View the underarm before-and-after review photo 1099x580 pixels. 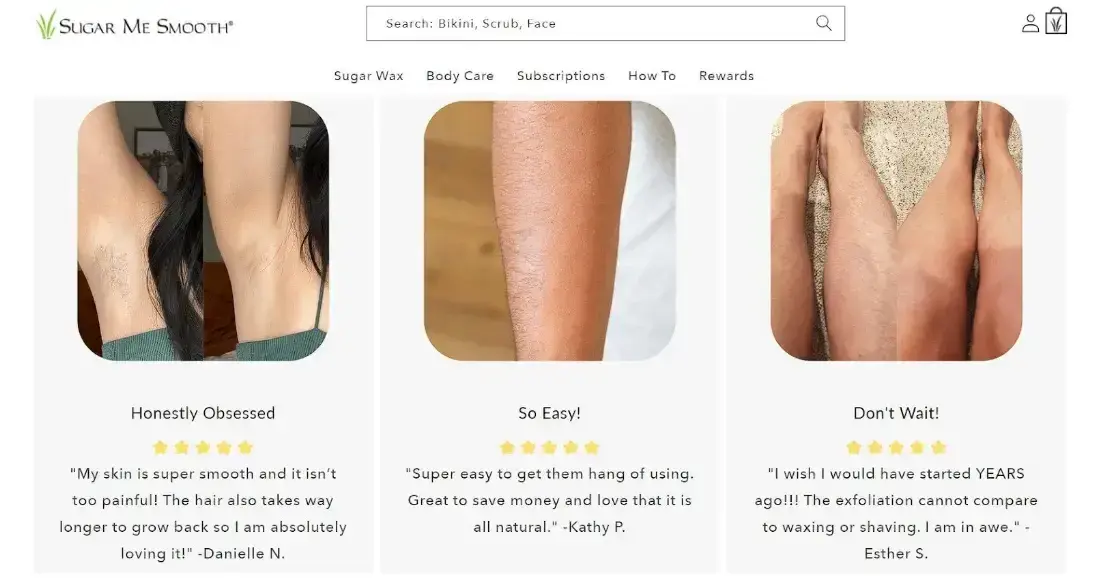(203, 232)
